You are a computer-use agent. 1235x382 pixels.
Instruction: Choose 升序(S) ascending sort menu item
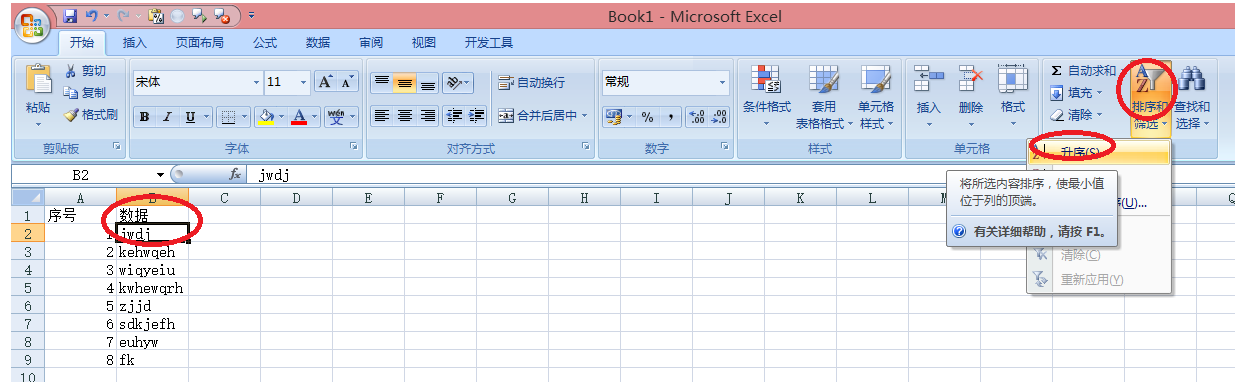(x=1099, y=153)
